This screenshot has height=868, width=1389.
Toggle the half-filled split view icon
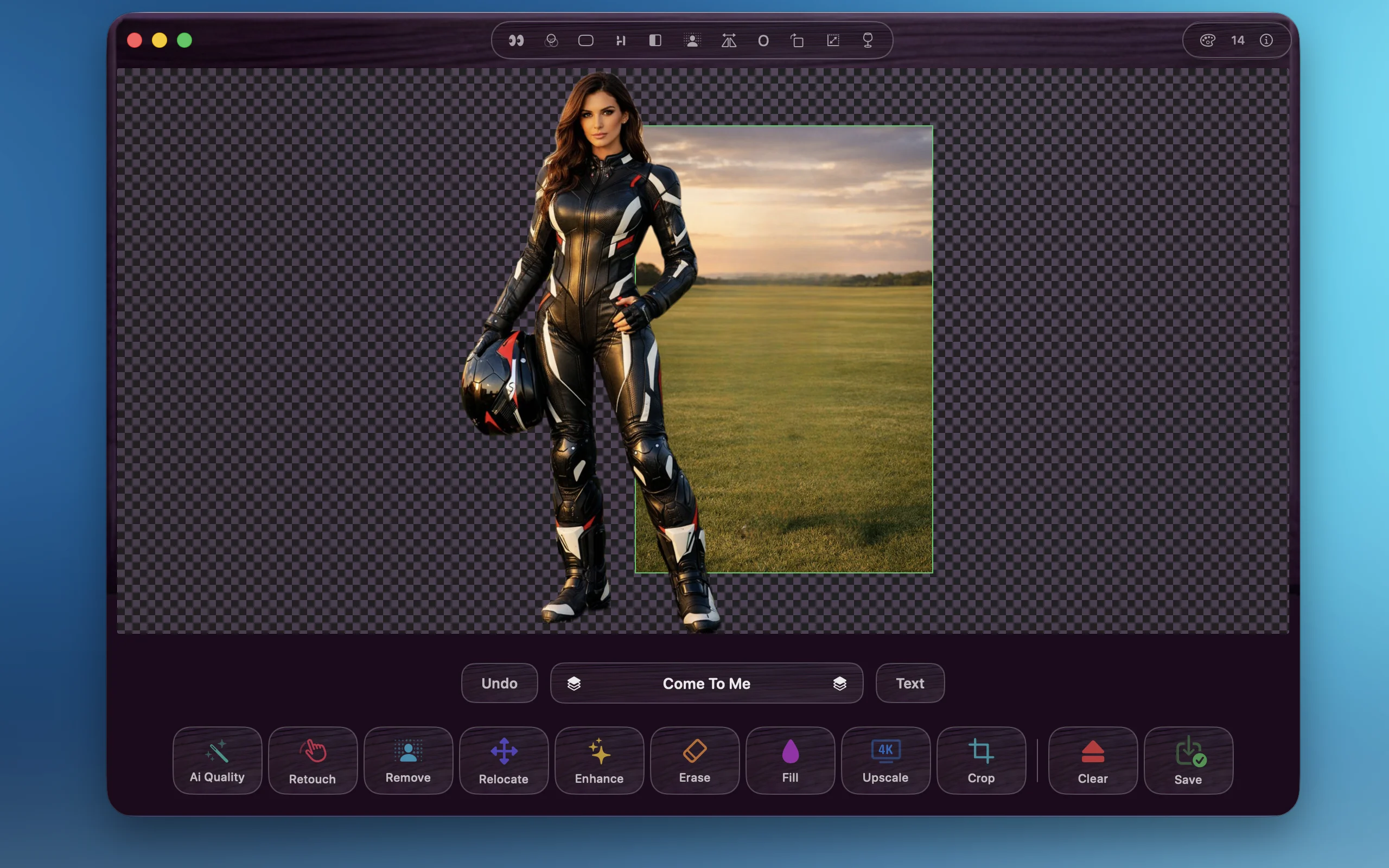655,40
